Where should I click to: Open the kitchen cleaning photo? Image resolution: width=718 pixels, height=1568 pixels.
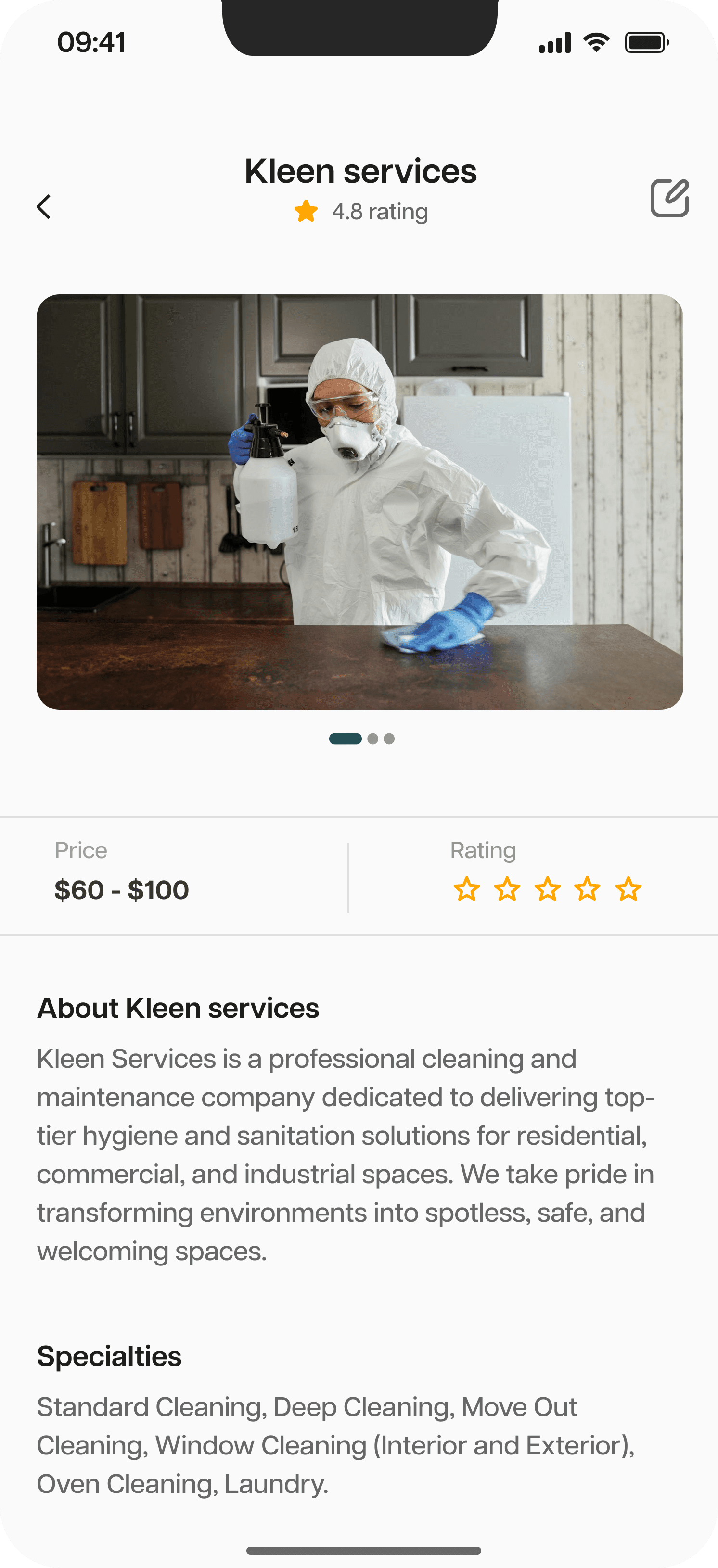point(360,502)
